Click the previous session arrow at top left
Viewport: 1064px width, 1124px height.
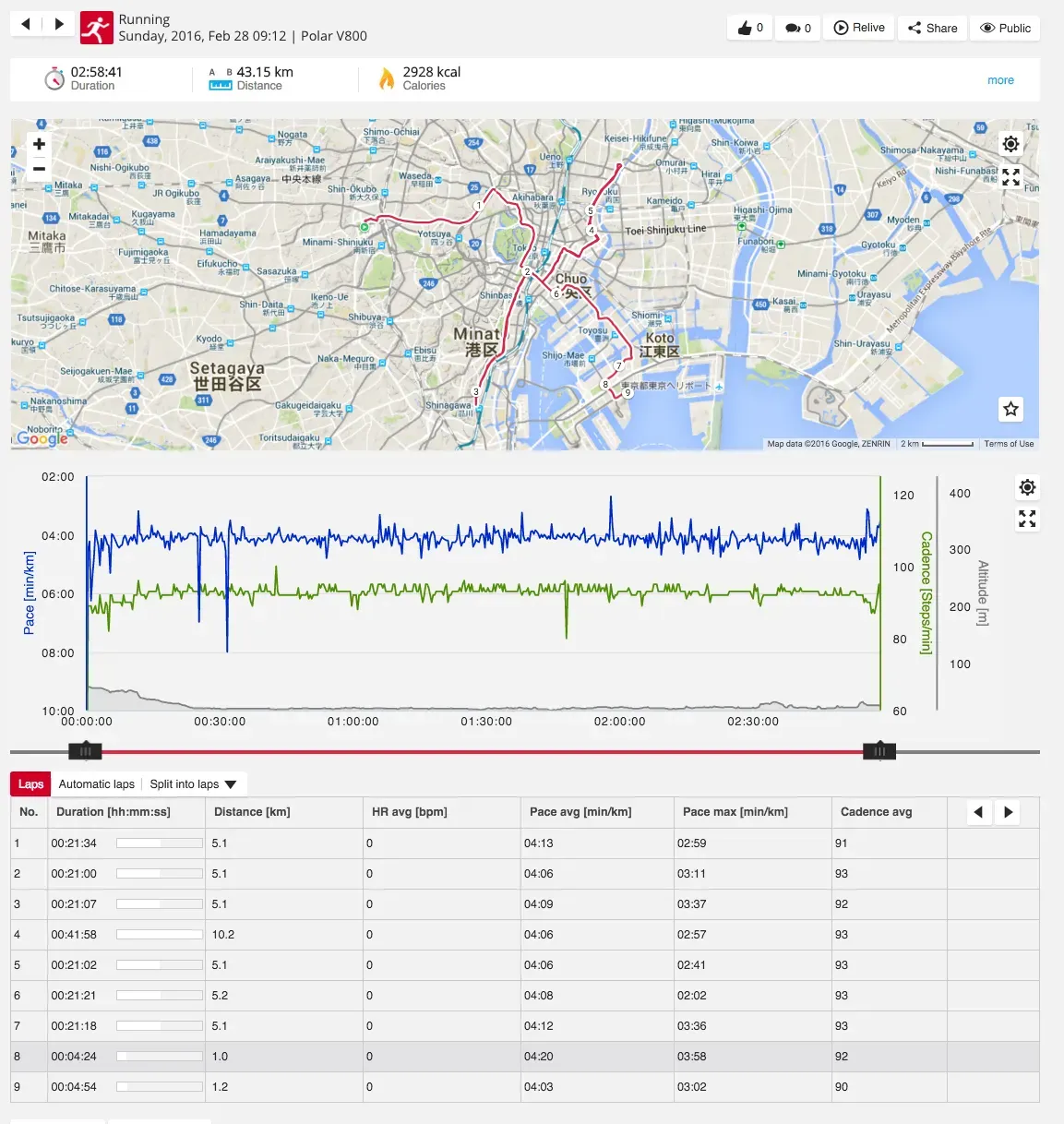[23, 25]
